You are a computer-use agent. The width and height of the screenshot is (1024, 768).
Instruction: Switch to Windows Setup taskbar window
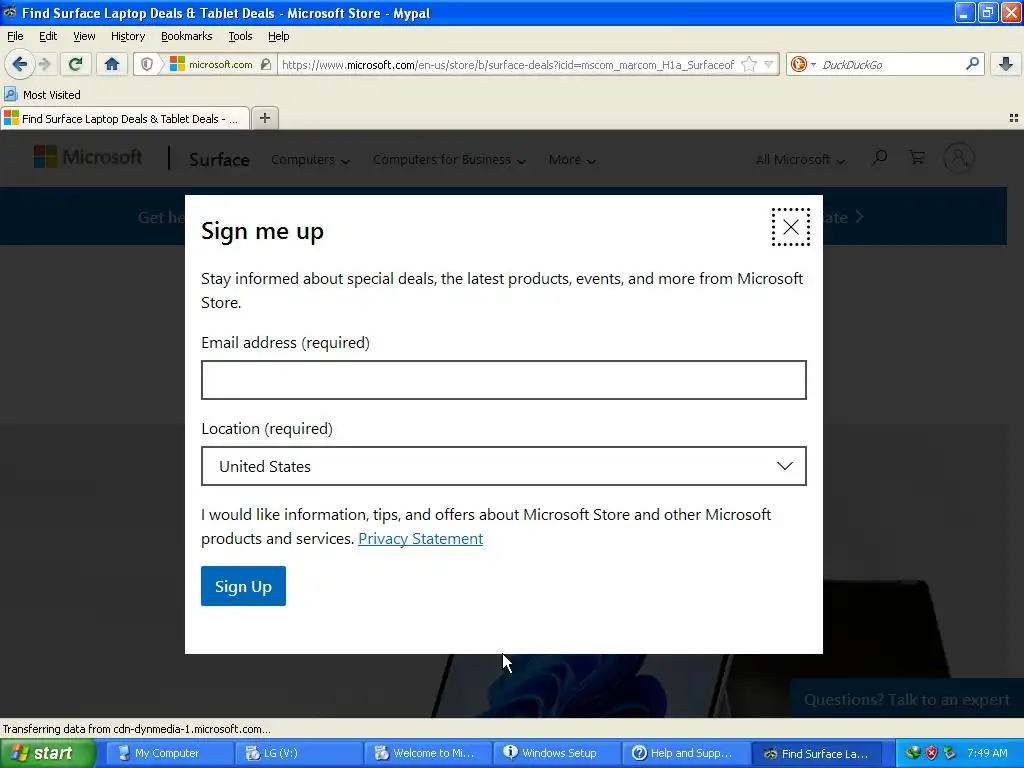click(556, 753)
